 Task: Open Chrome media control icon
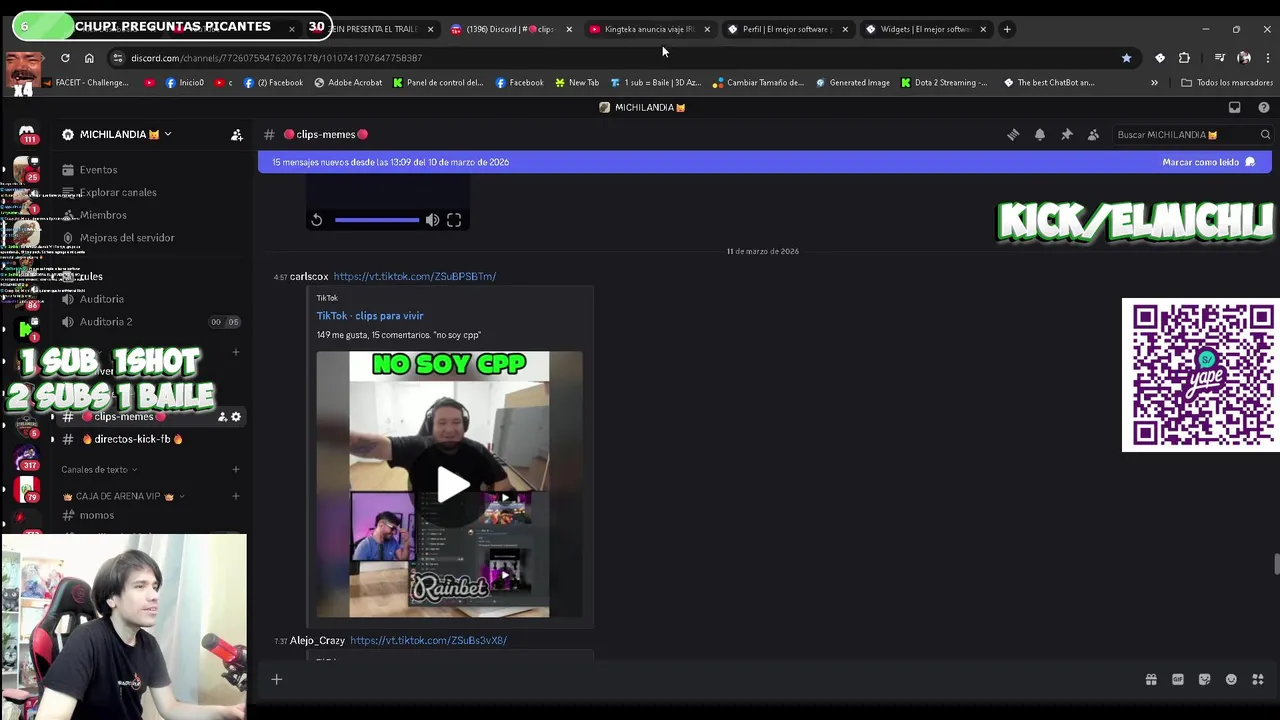1220,58
